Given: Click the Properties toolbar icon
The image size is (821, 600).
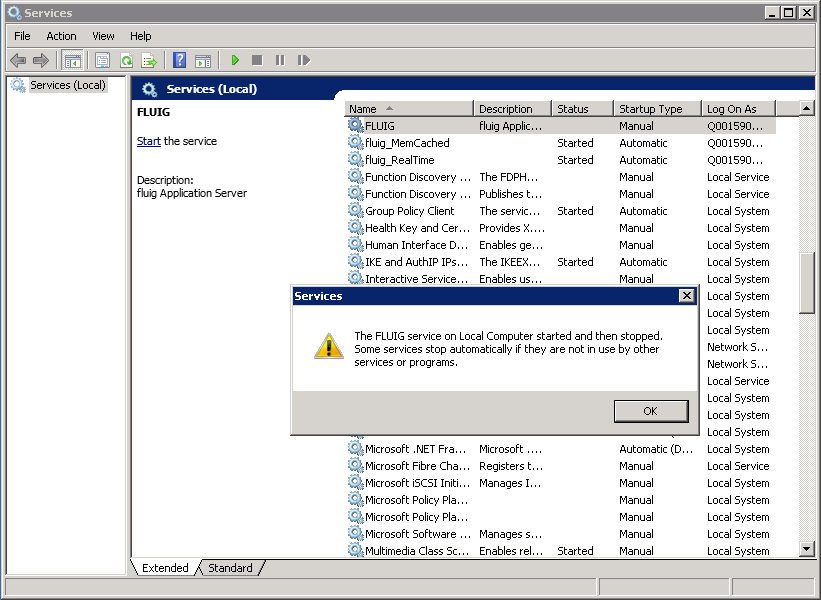Looking at the screenshot, I should [x=102, y=61].
